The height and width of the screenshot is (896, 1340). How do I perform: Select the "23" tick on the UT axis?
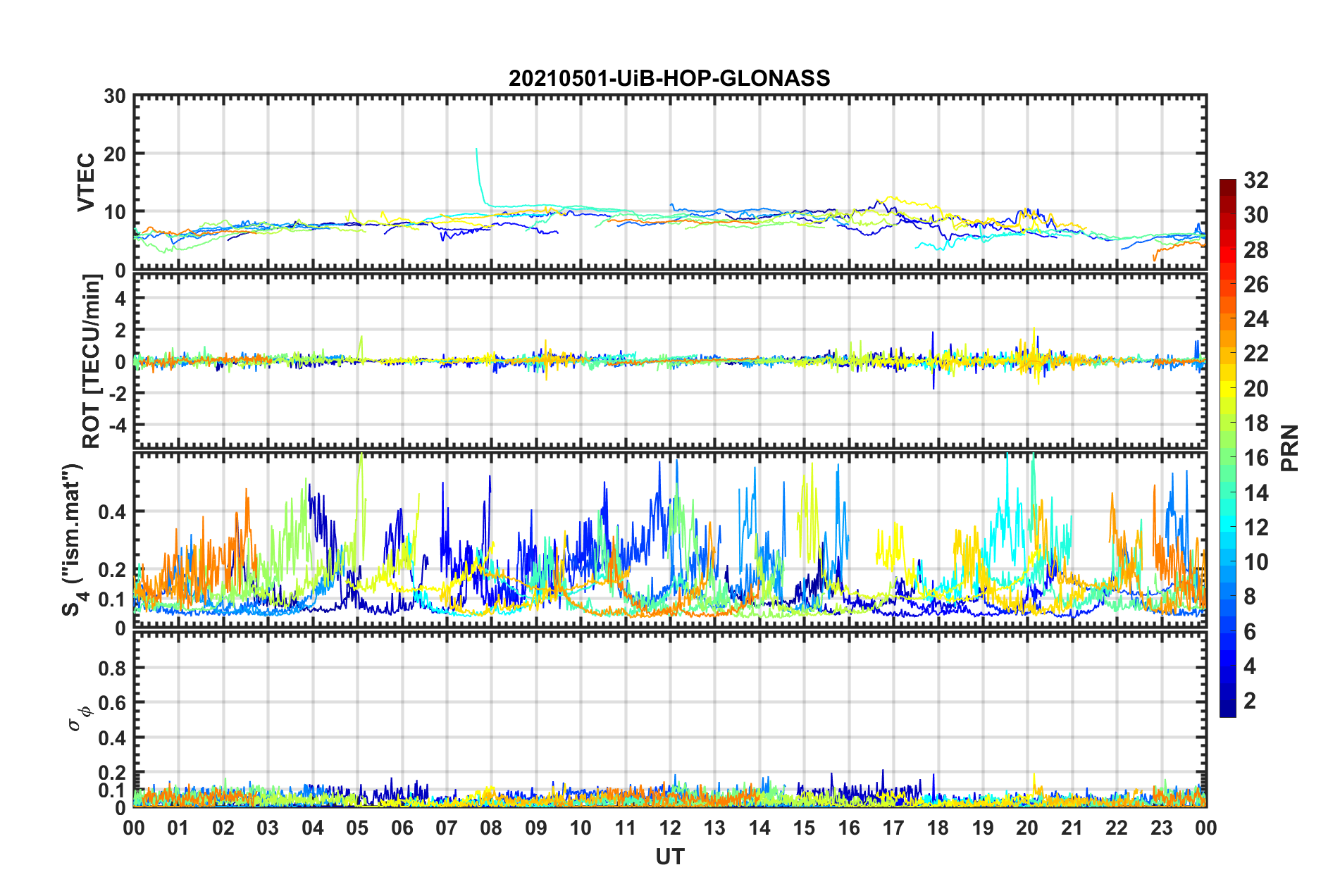pos(1162,828)
